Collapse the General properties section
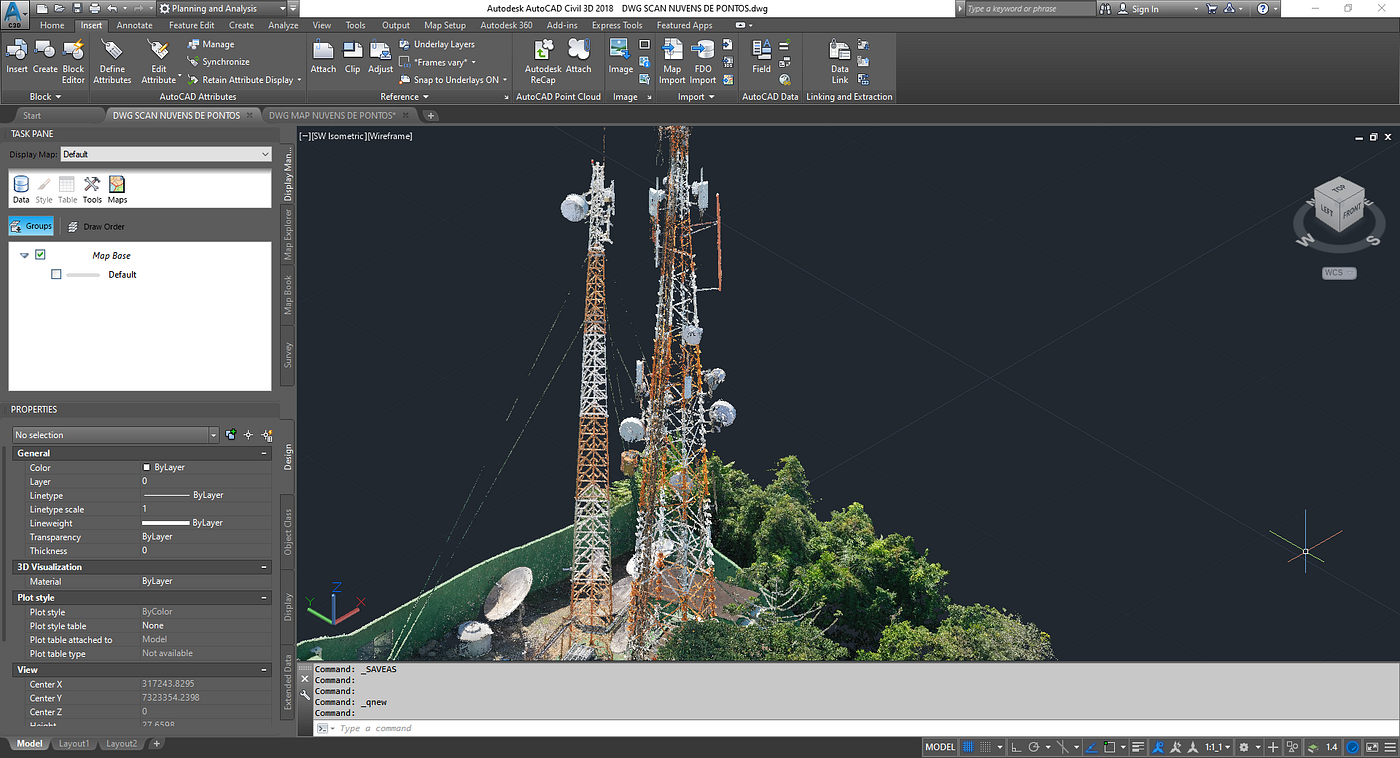The width and height of the screenshot is (1400, 758). click(264, 453)
